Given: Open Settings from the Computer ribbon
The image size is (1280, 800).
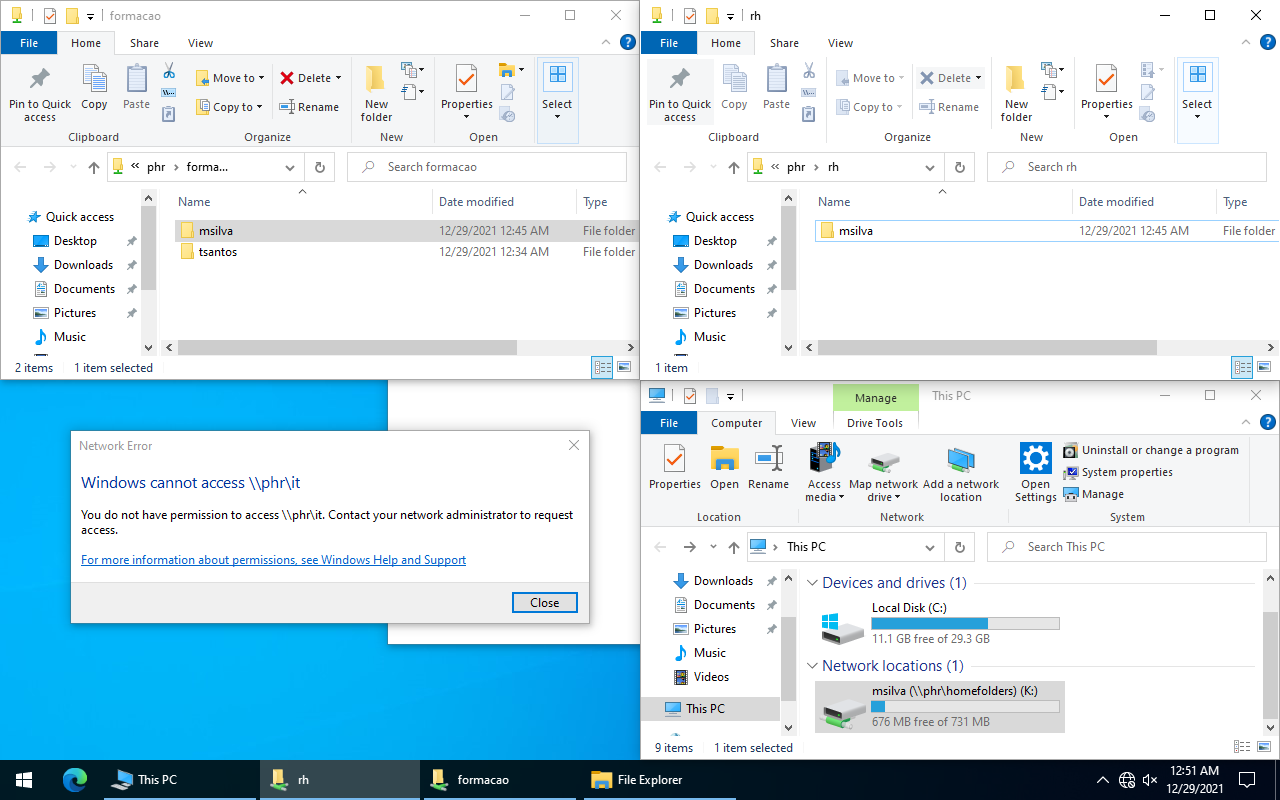Looking at the screenshot, I should click(x=1035, y=470).
